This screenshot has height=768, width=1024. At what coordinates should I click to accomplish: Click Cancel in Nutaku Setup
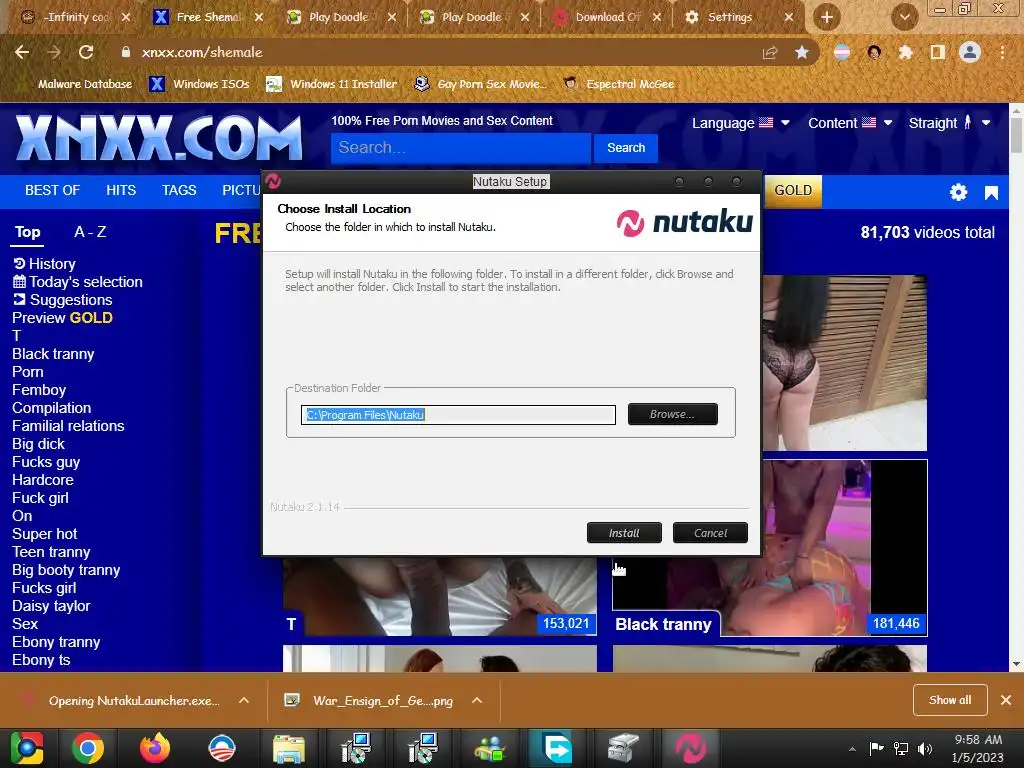pos(710,533)
